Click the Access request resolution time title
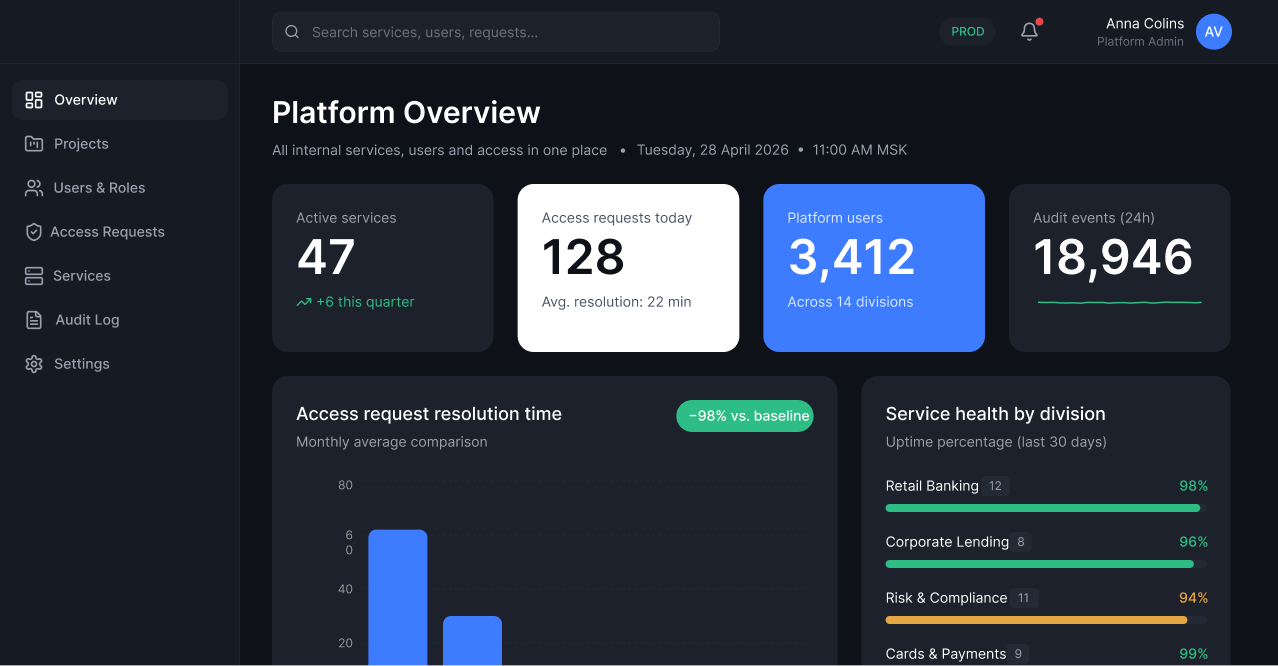Image resolution: width=1278 pixels, height=666 pixels. pos(429,414)
